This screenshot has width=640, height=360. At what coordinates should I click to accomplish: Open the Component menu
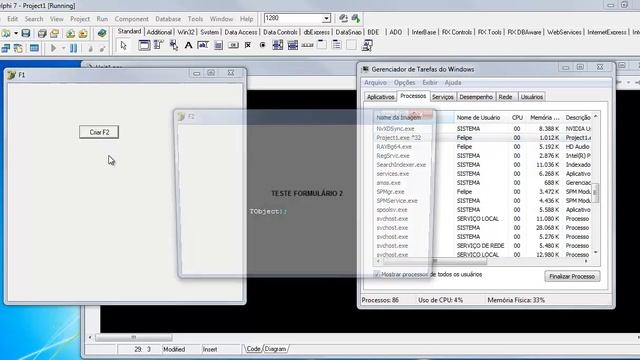click(x=131, y=19)
